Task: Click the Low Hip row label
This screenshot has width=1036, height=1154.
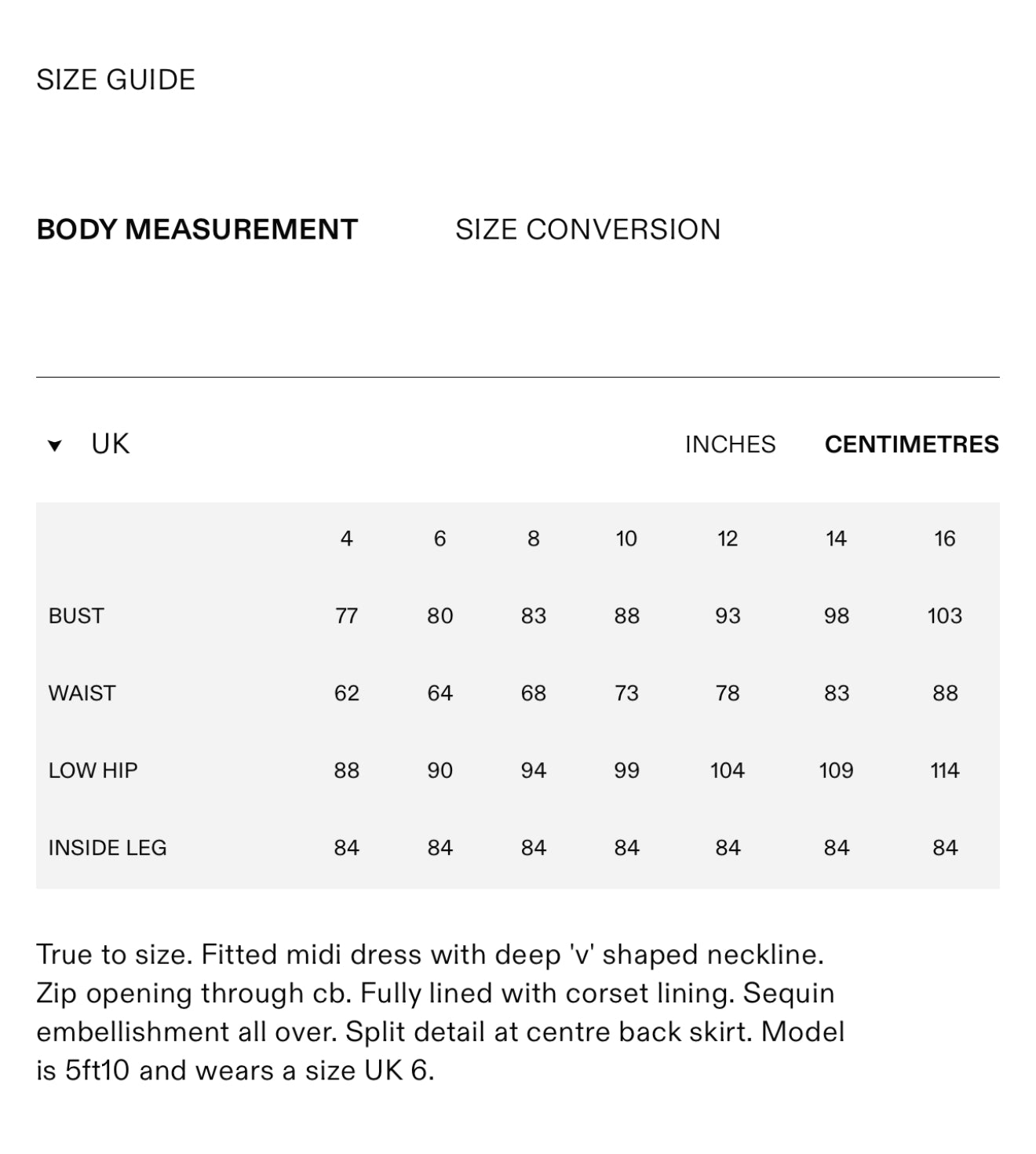Action: 93,770
